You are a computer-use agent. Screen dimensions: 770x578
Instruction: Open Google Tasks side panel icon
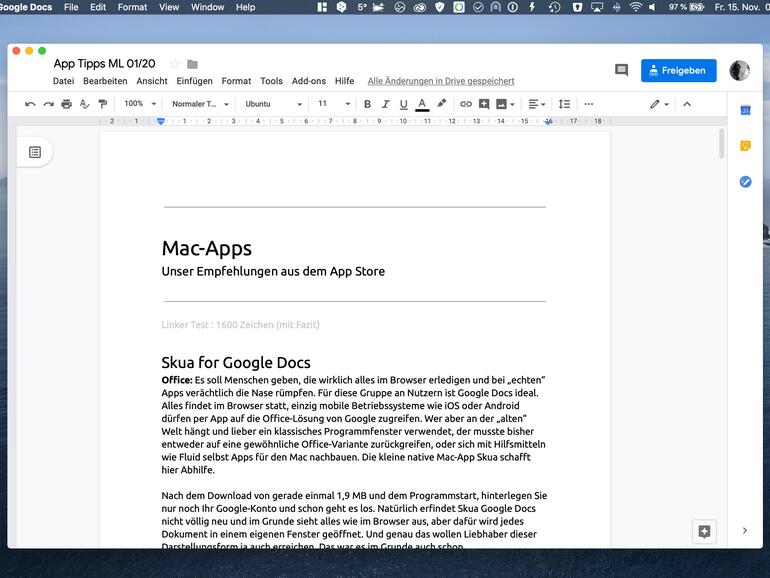pos(745,181)
